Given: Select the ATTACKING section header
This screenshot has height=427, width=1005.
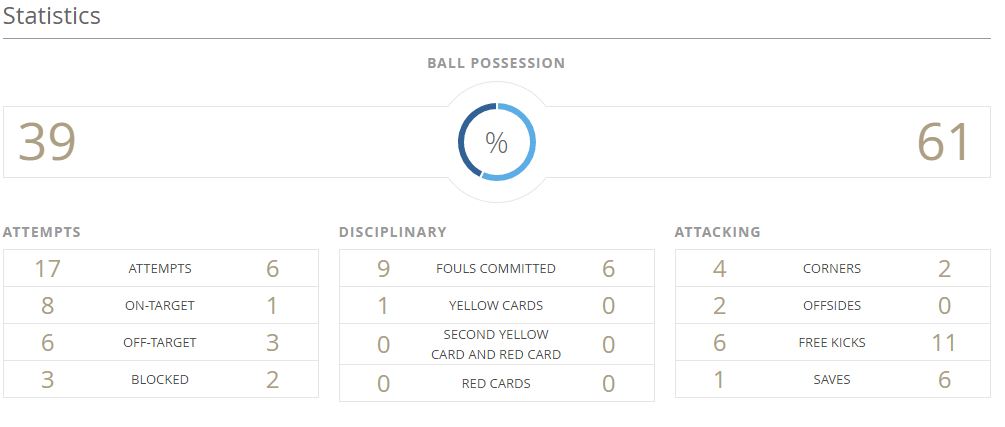Looking at the screenshot, I should pos(717,232).
